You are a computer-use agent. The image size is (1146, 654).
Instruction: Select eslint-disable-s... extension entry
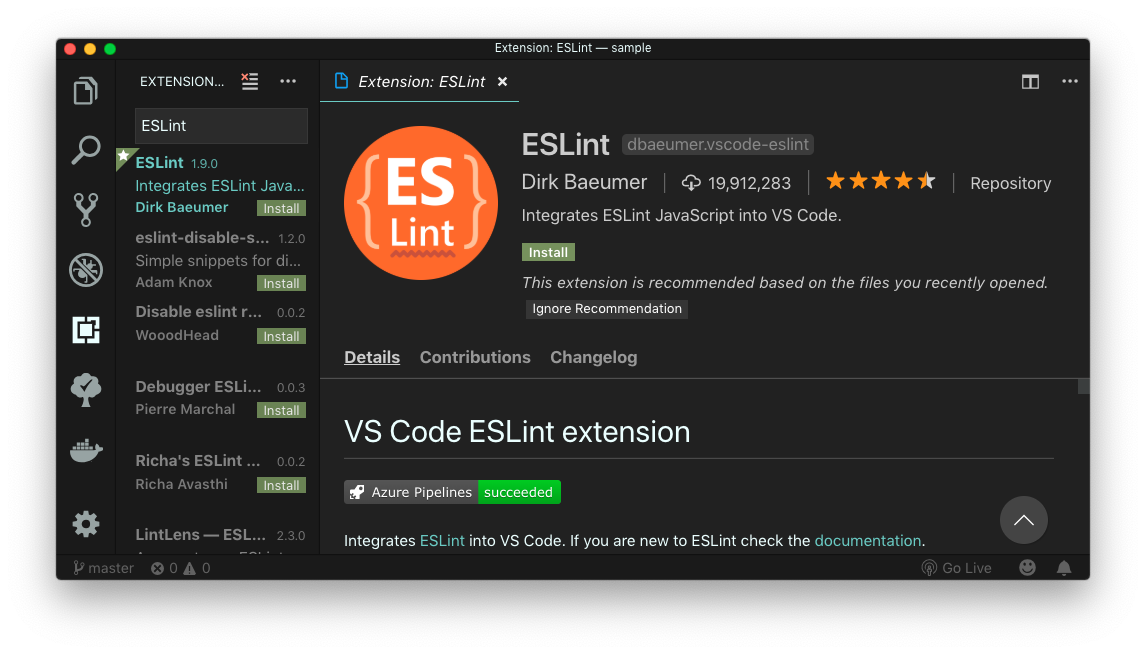217,259
